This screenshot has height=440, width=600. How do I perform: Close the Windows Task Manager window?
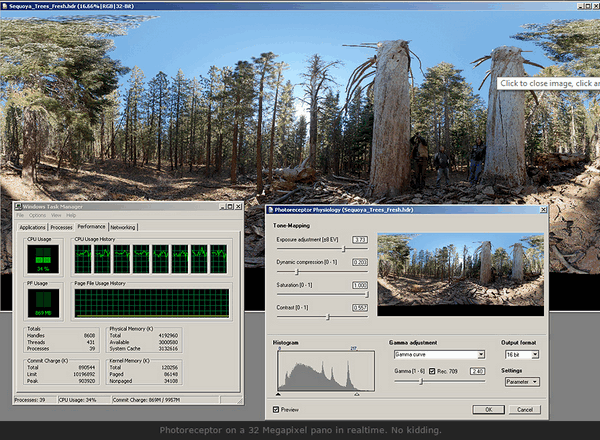pos(238,206)
